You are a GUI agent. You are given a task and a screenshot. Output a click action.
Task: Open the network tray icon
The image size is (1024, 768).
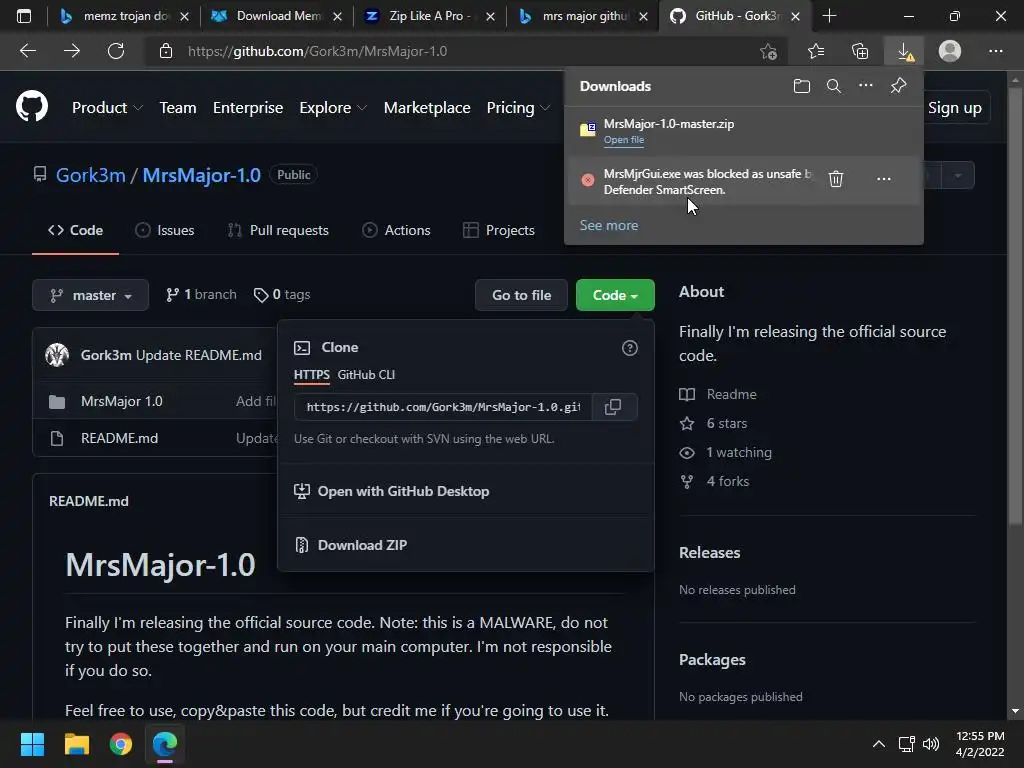pos(906,744)
